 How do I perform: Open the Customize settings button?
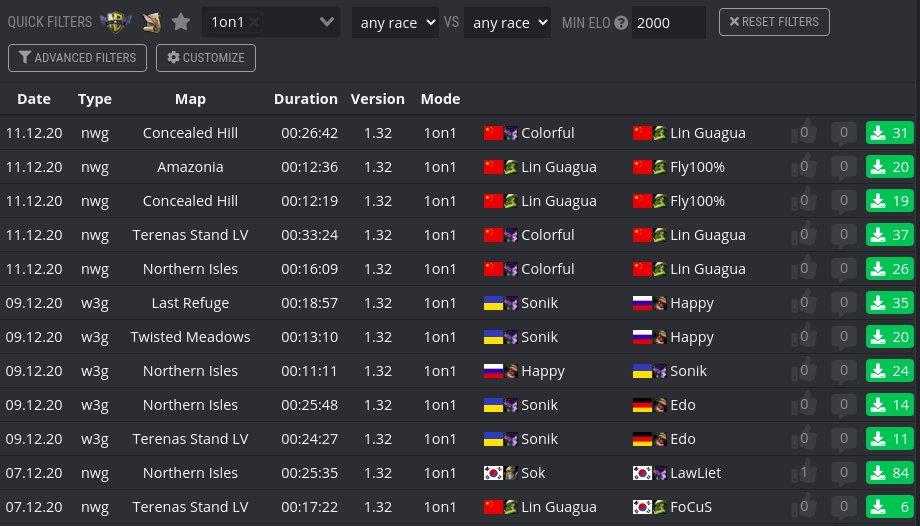point(206,58)
